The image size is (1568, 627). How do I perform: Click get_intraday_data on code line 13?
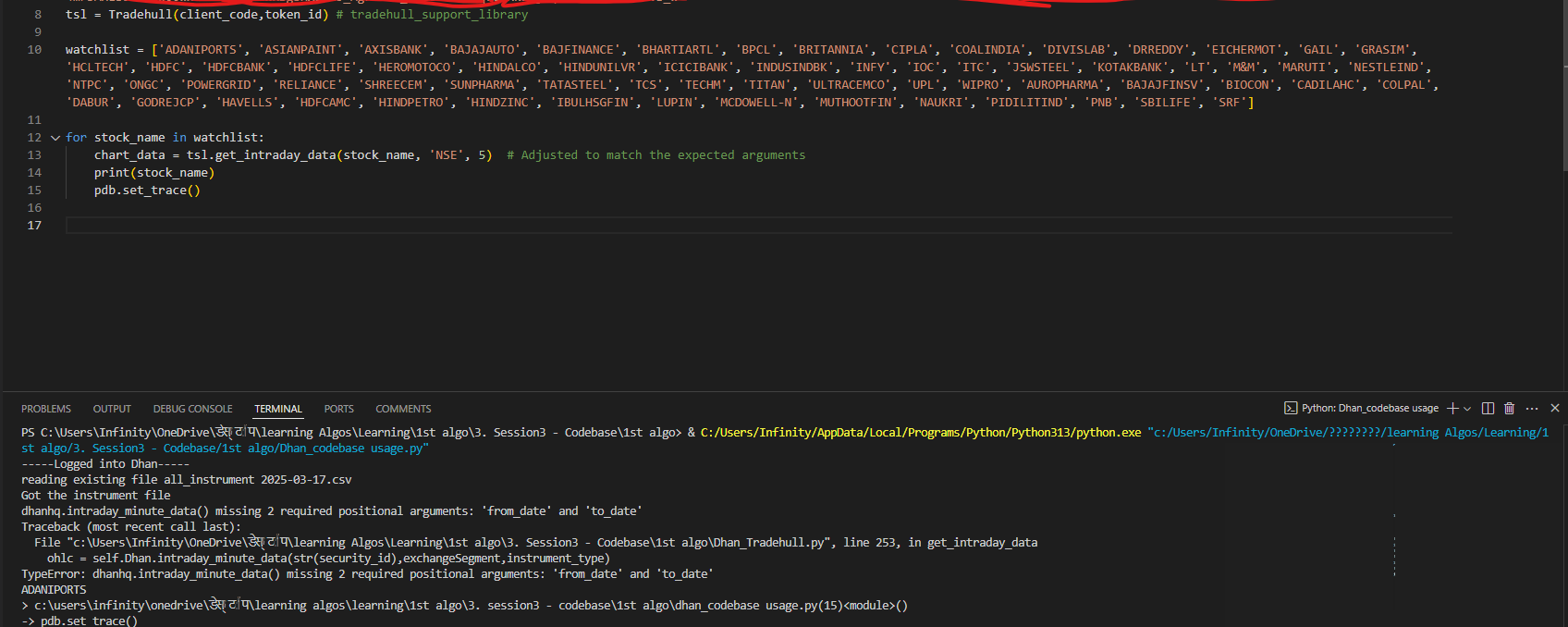coord(276,155)
